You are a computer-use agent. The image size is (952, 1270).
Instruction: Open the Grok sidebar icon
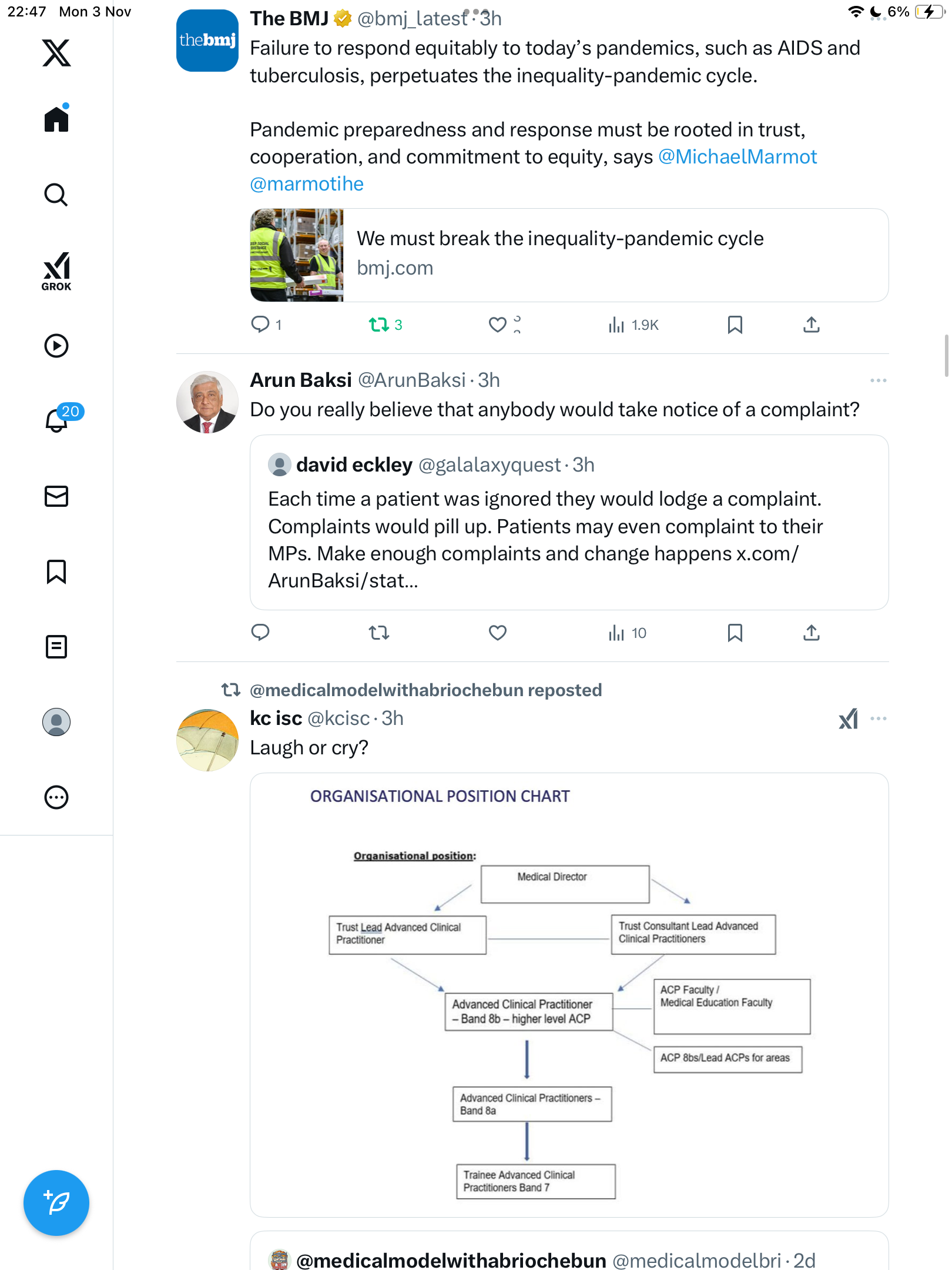click(56, 272)
